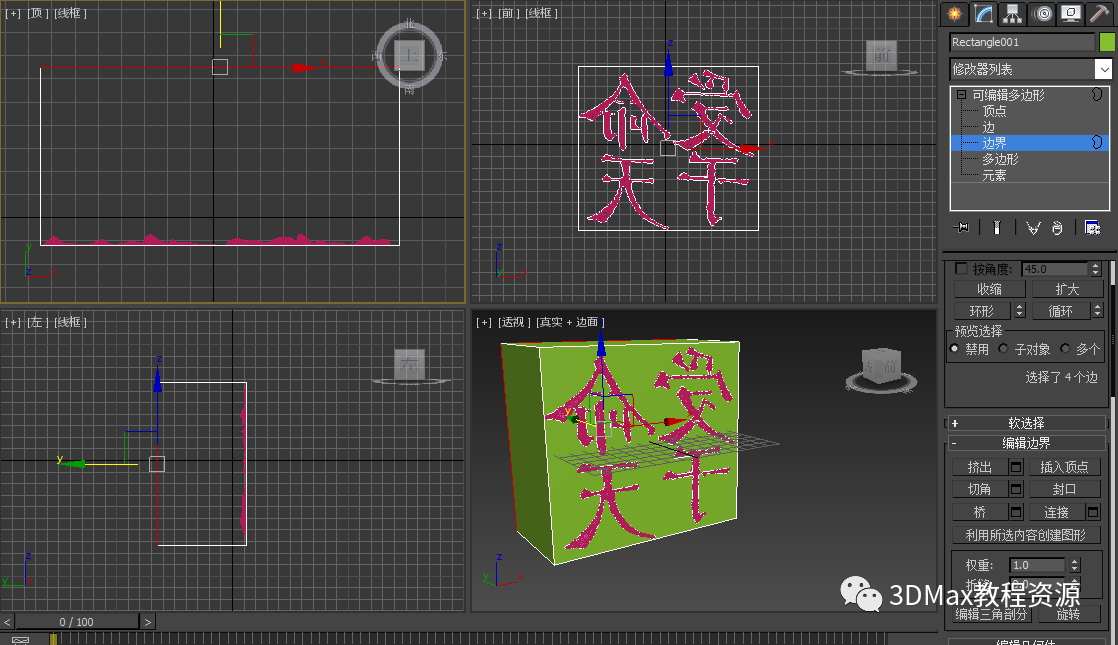
Task: Click the green object color swatch
Action: [x=1107, y=43]
